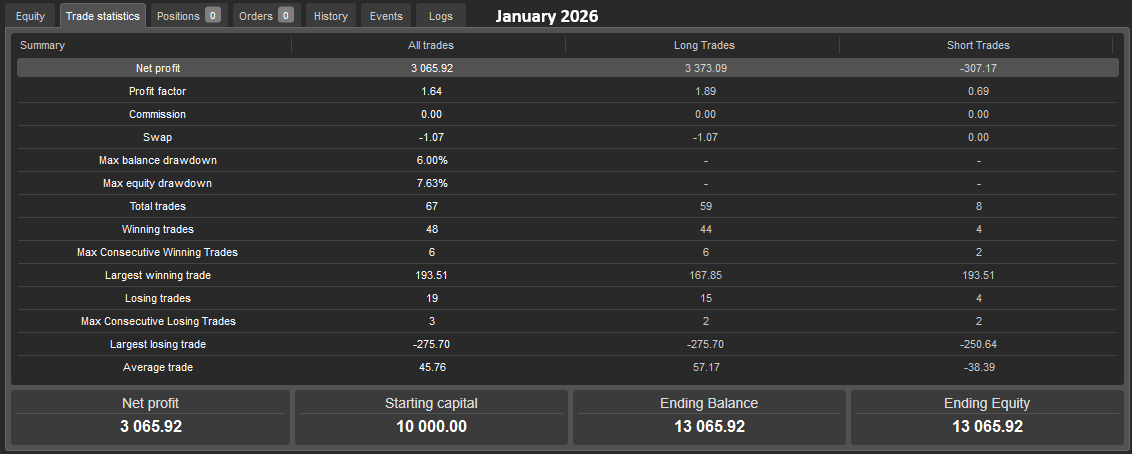Screen dimensions: 1132x454
Task: Click the Starting capital summary box
Action: click(431, 416)
